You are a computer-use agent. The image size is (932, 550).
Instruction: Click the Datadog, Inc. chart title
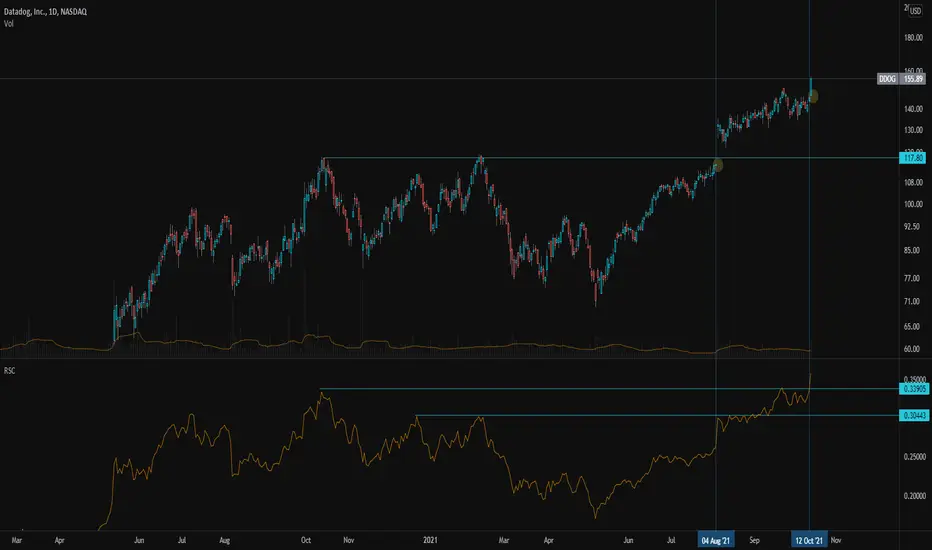[x=45, y=11]
